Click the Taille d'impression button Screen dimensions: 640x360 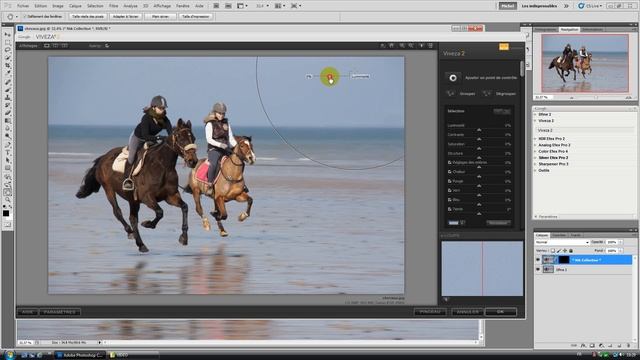point(196,17)
